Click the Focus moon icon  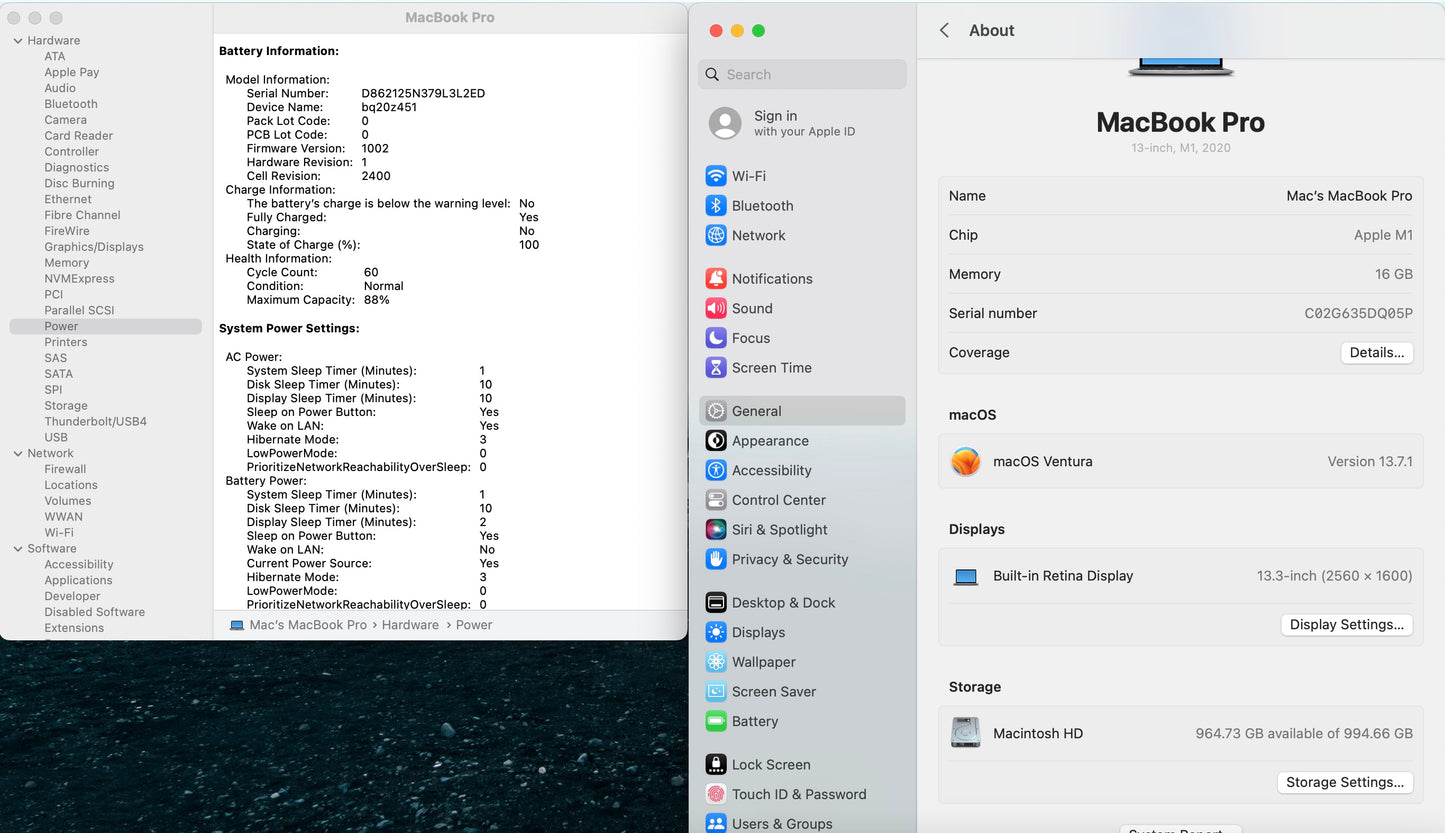pos(716,338)
